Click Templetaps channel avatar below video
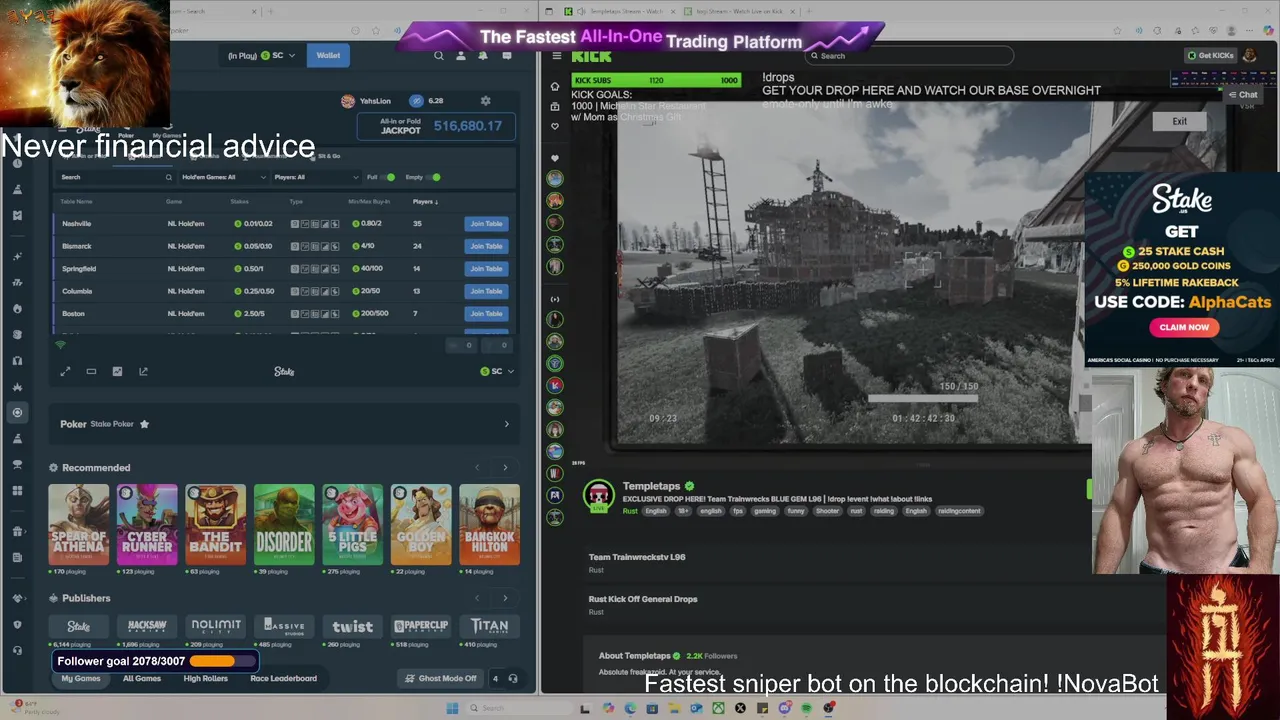Viewport: 1280px width, 720px height. click(598, 496)
